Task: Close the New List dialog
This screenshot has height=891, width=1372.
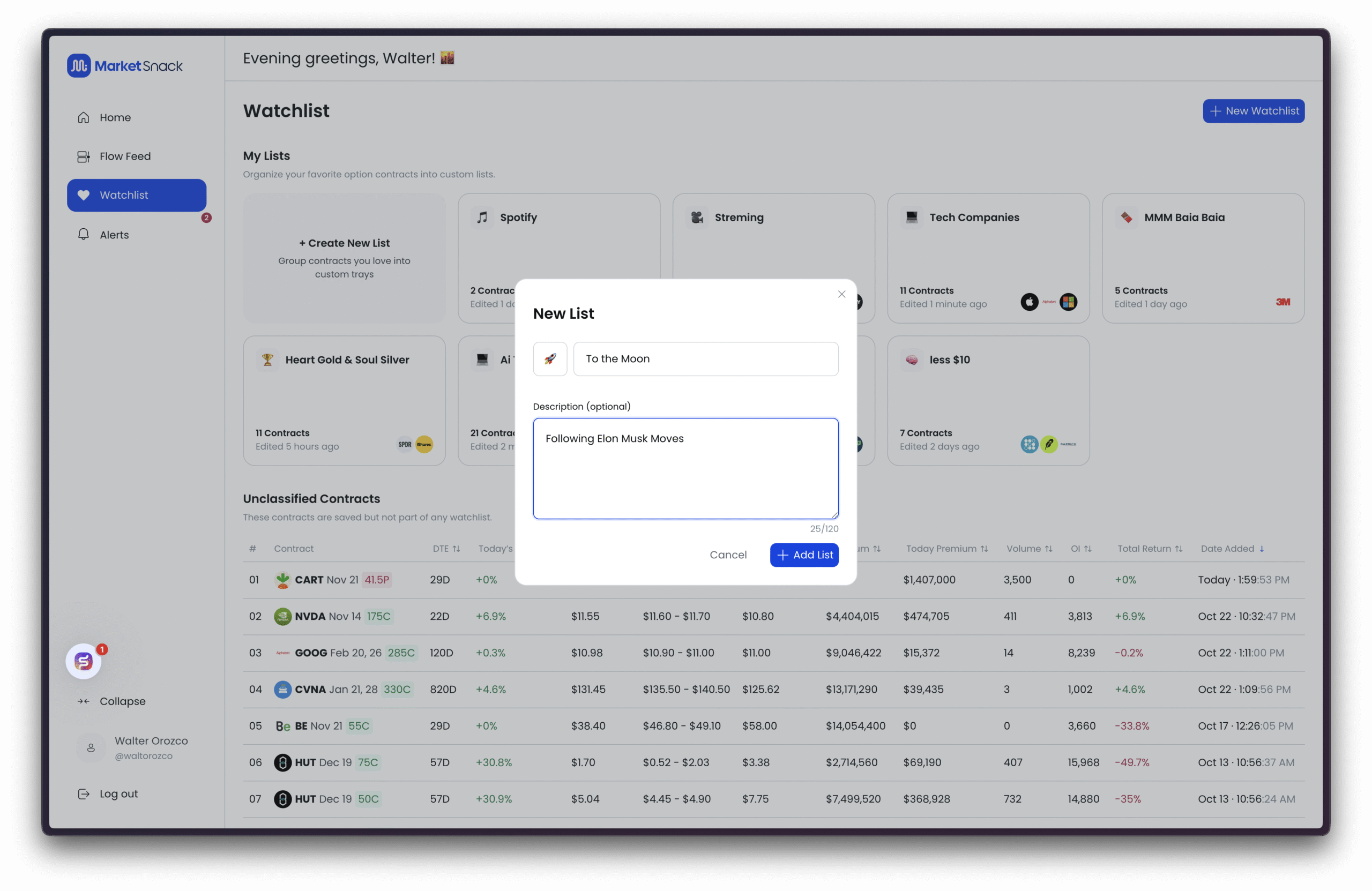Action: 841,294
